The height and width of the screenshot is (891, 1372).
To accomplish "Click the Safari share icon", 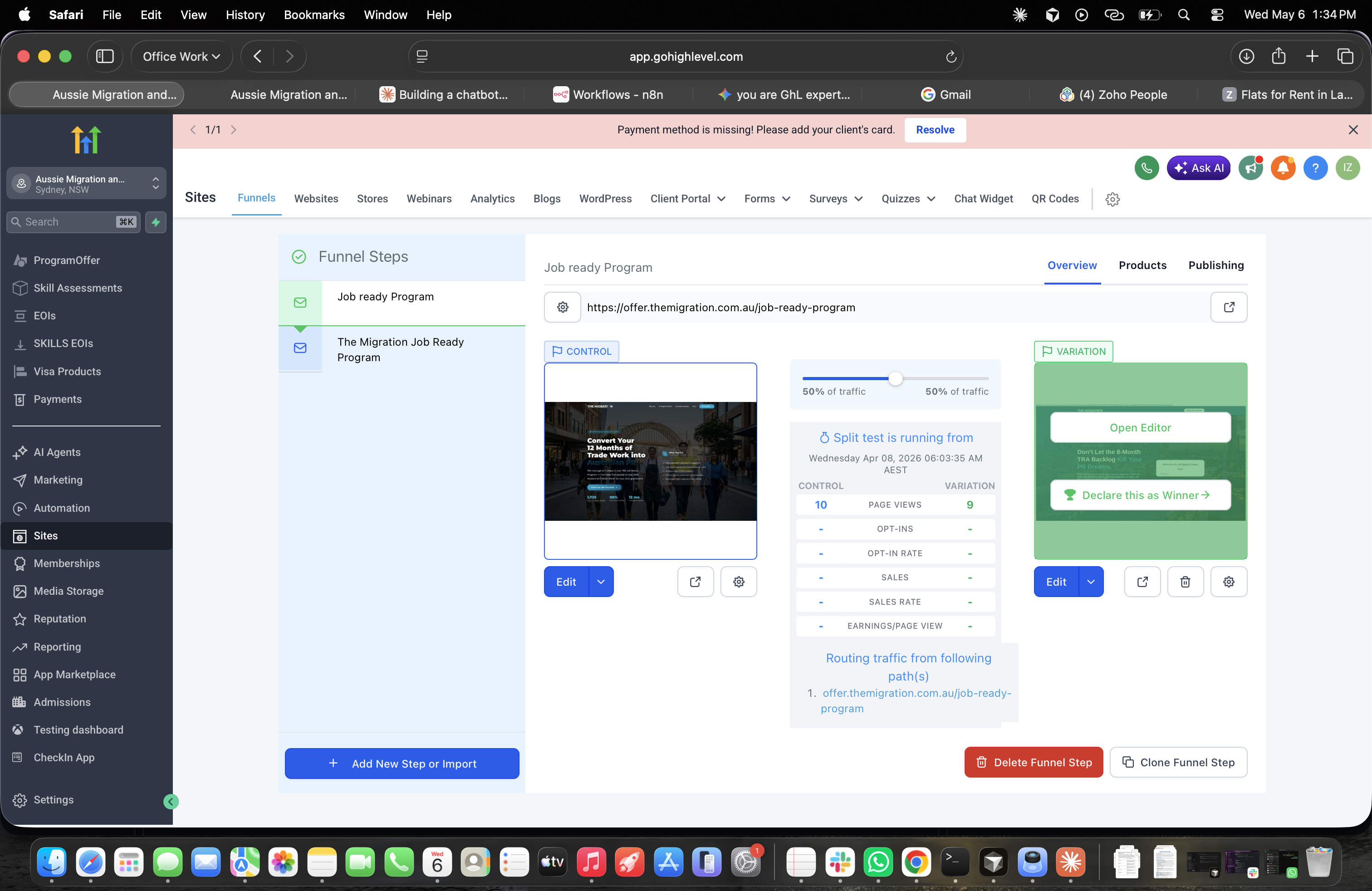I will click(x=1279, y=56).
